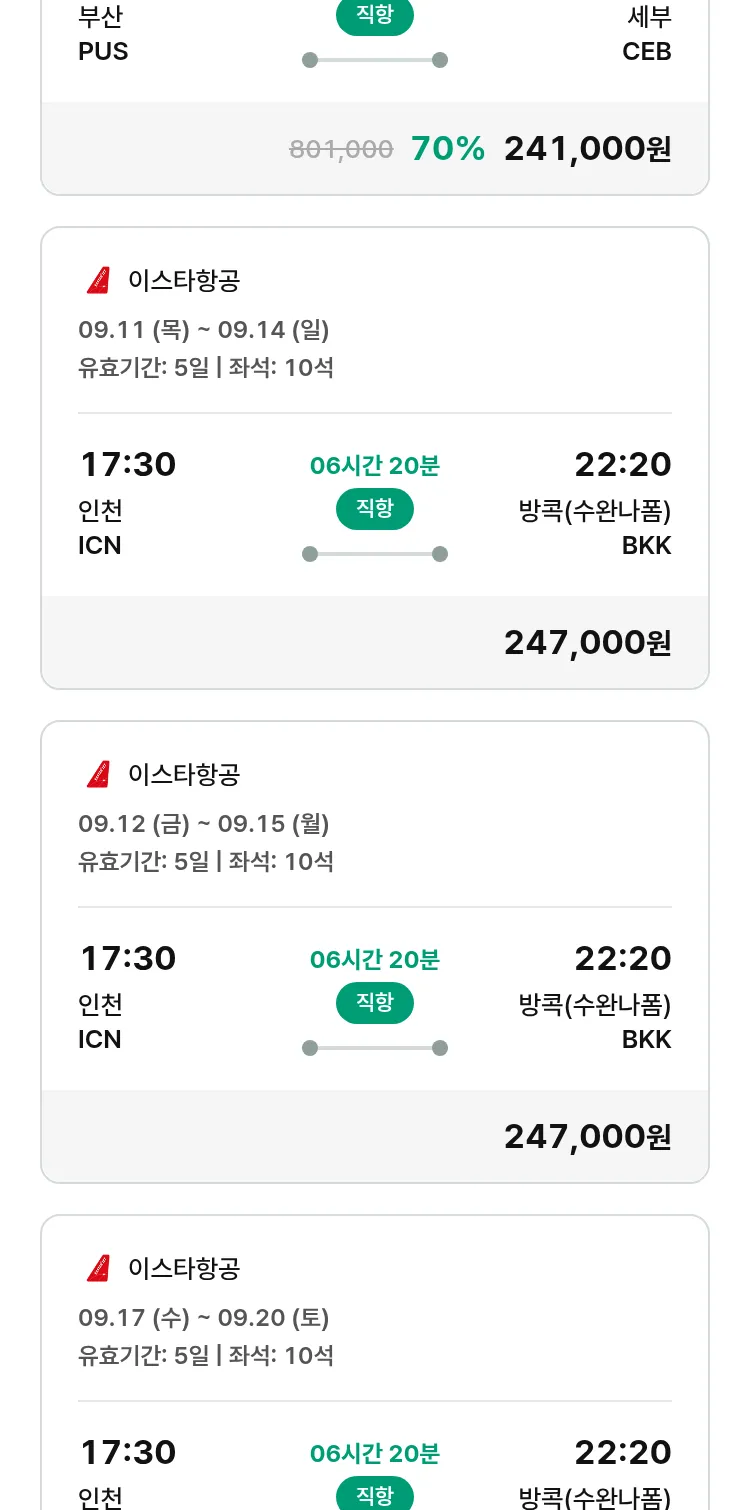Viewport: 750px width, 1510px height.
Task: Open the 09.12 (금) ~ 09.15 (월) flight
Action: click(204, 824)
